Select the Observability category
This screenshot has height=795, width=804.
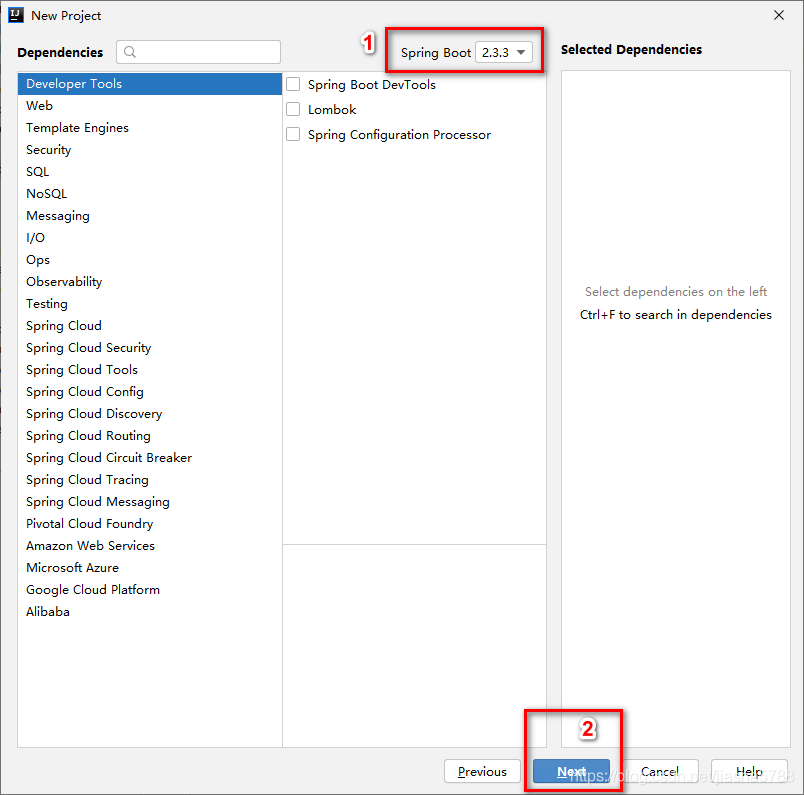(150, 282)
